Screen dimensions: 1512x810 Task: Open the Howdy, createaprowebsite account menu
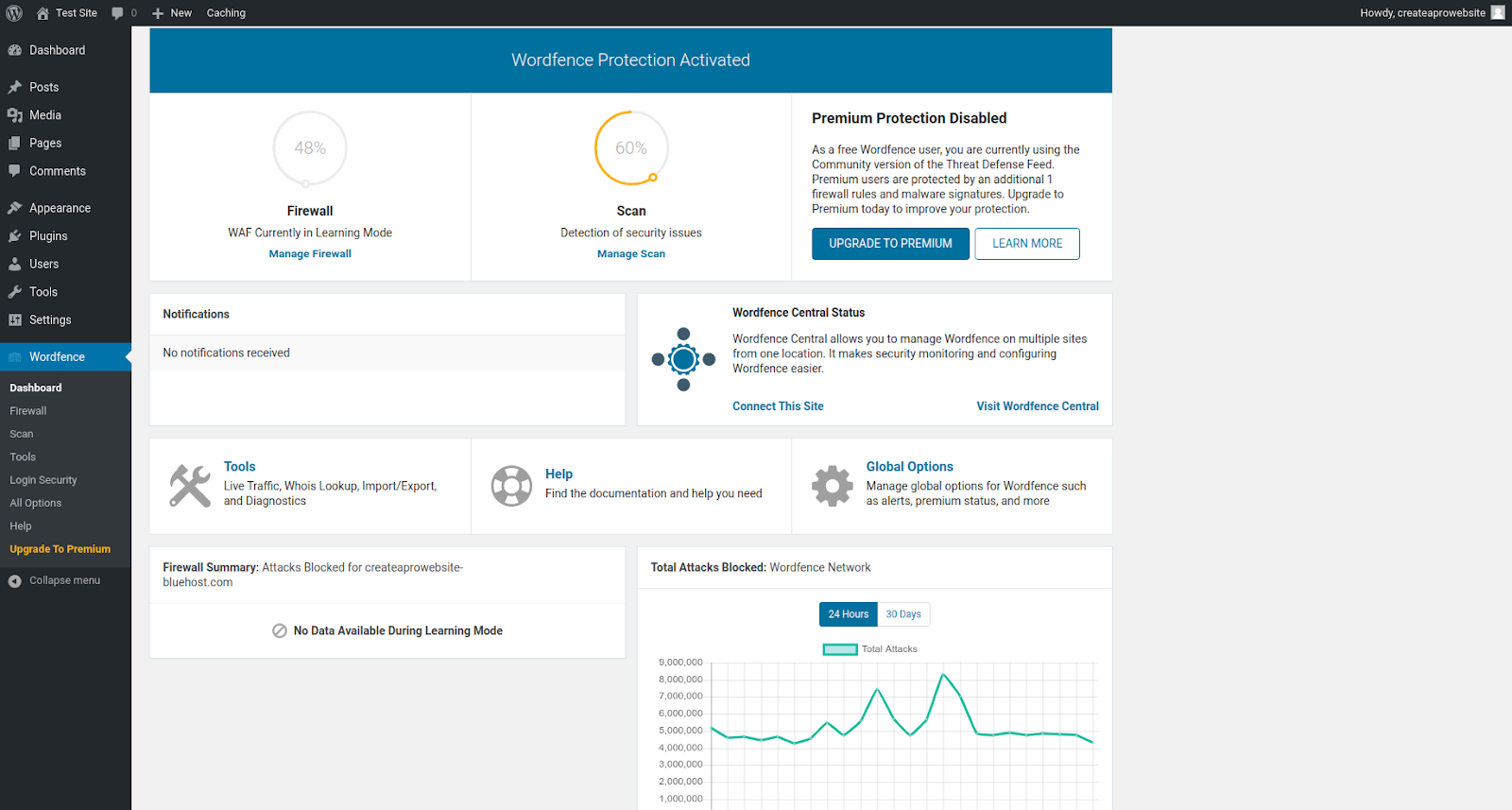(1433, 13)
